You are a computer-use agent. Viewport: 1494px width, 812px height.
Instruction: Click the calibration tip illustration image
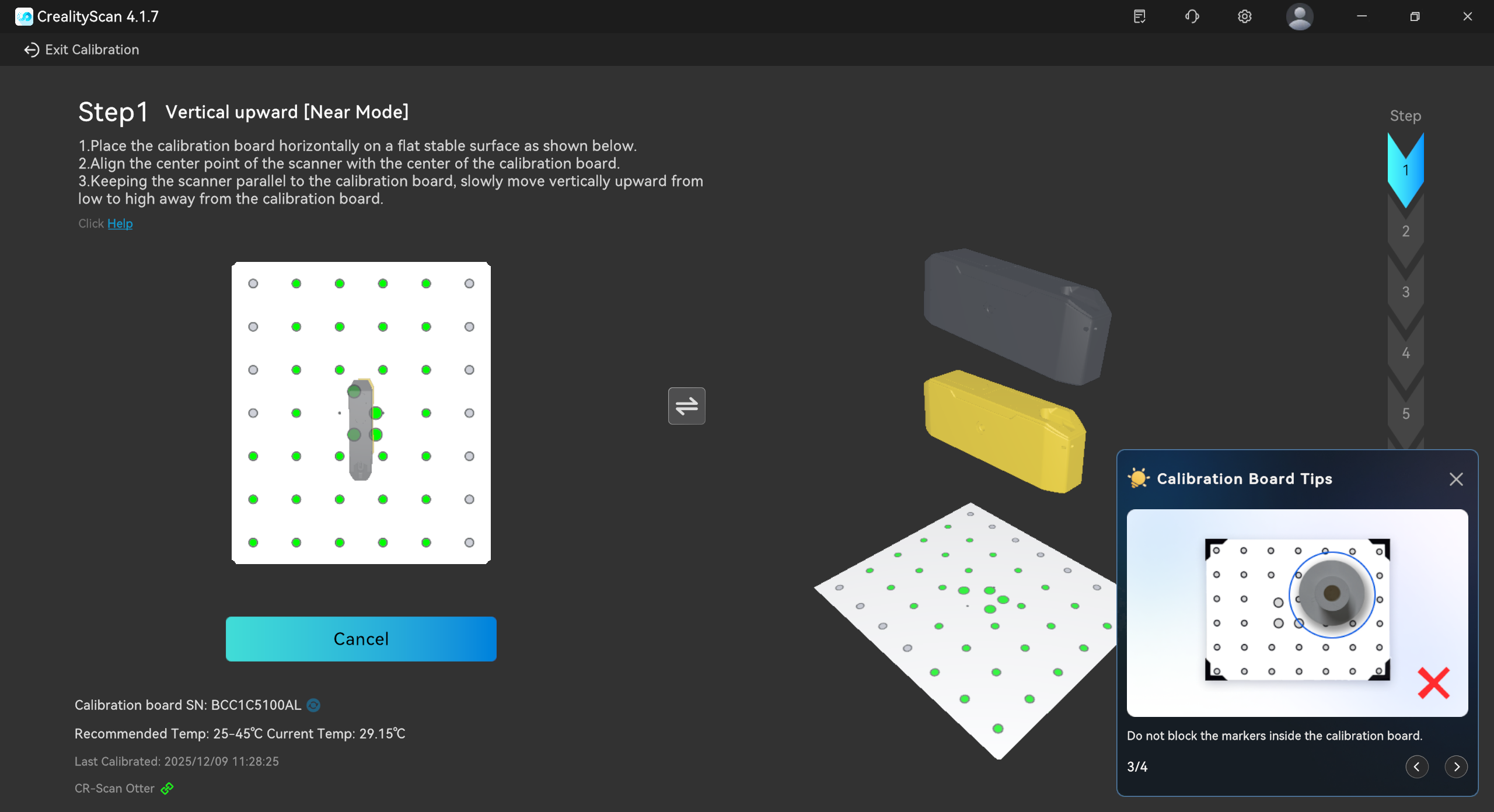1297,612
